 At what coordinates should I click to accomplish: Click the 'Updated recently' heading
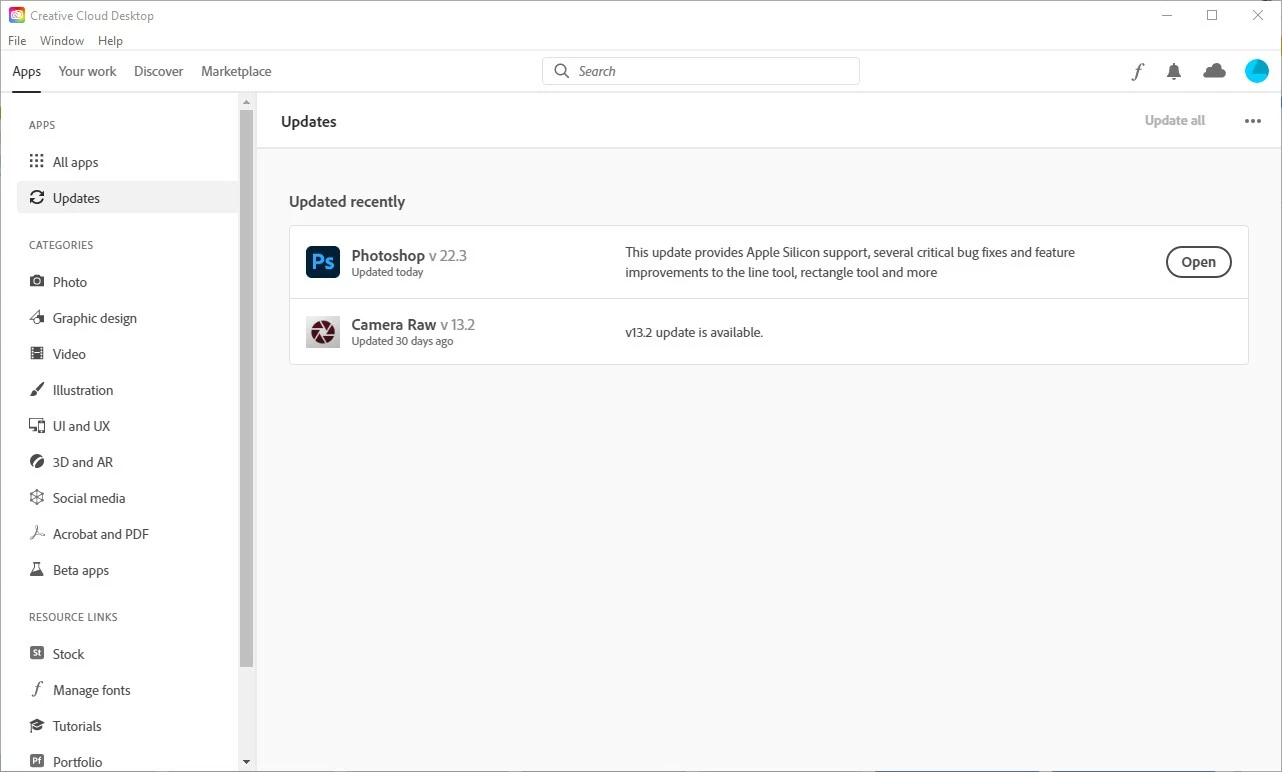pos(347,201)
